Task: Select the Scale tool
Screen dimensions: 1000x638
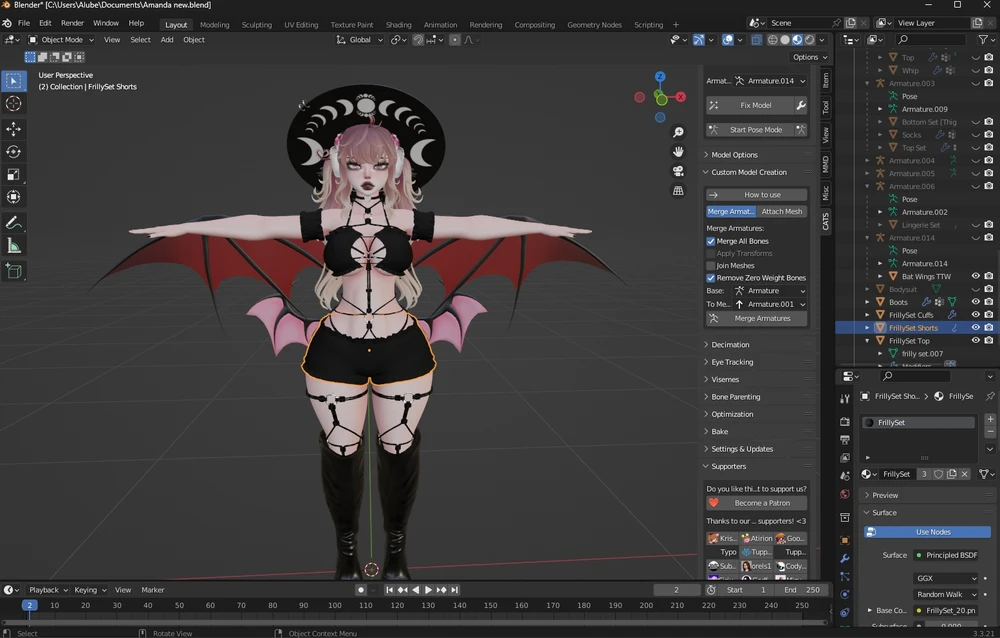Action: (13, 175)
